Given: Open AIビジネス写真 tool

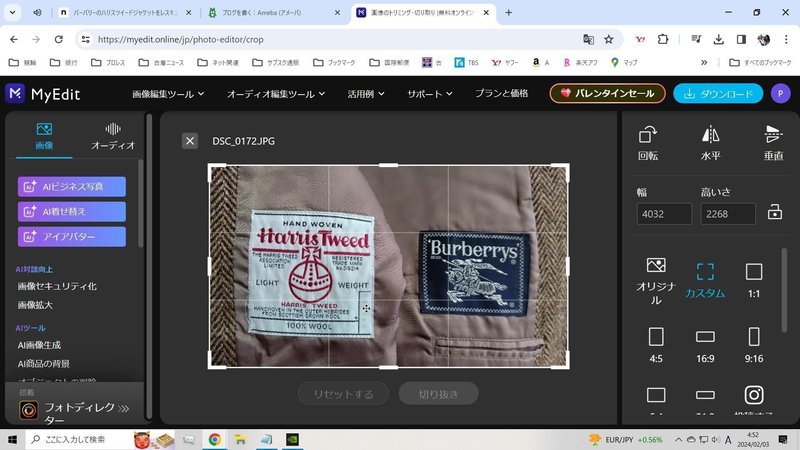Looking at the screenshot, I should 71,187.
